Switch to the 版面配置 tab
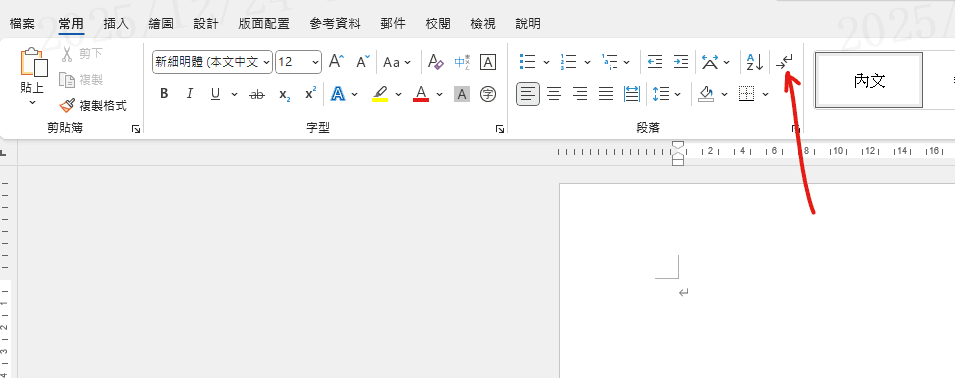The image size is (955, 378). pyautogui.click(x=264, y=24)
